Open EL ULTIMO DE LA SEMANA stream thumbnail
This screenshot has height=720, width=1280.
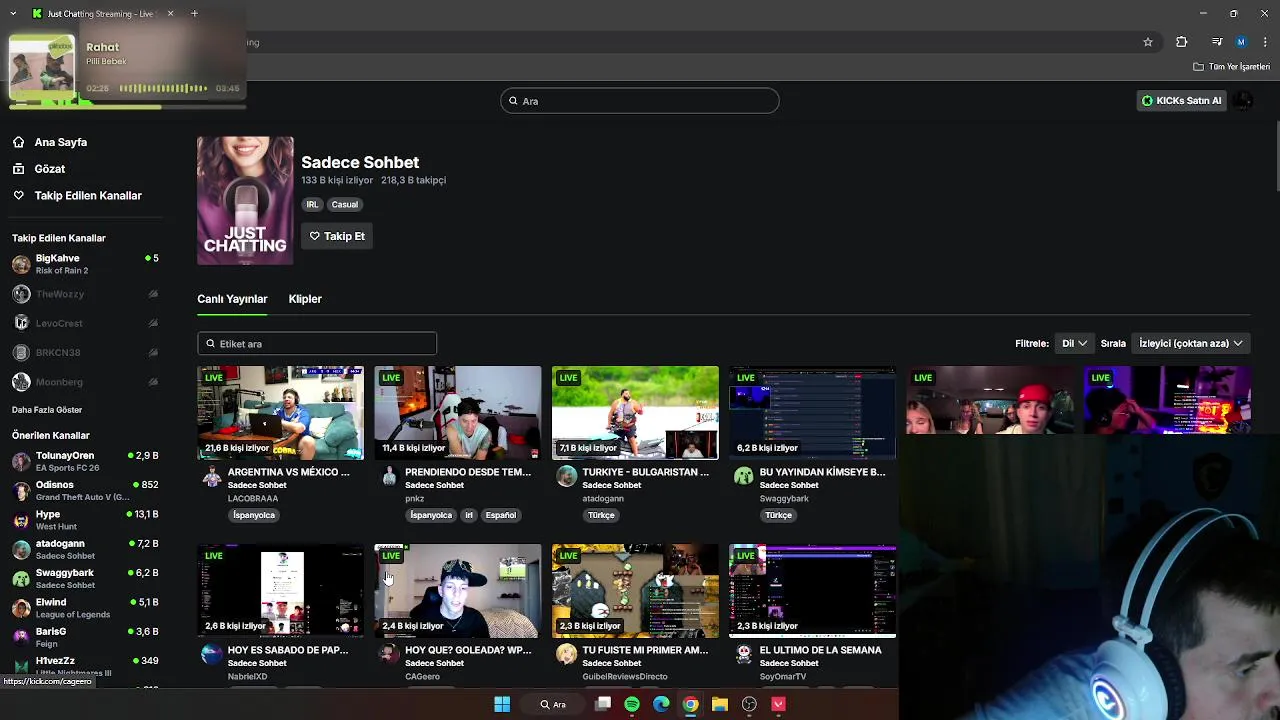point(812,591)
